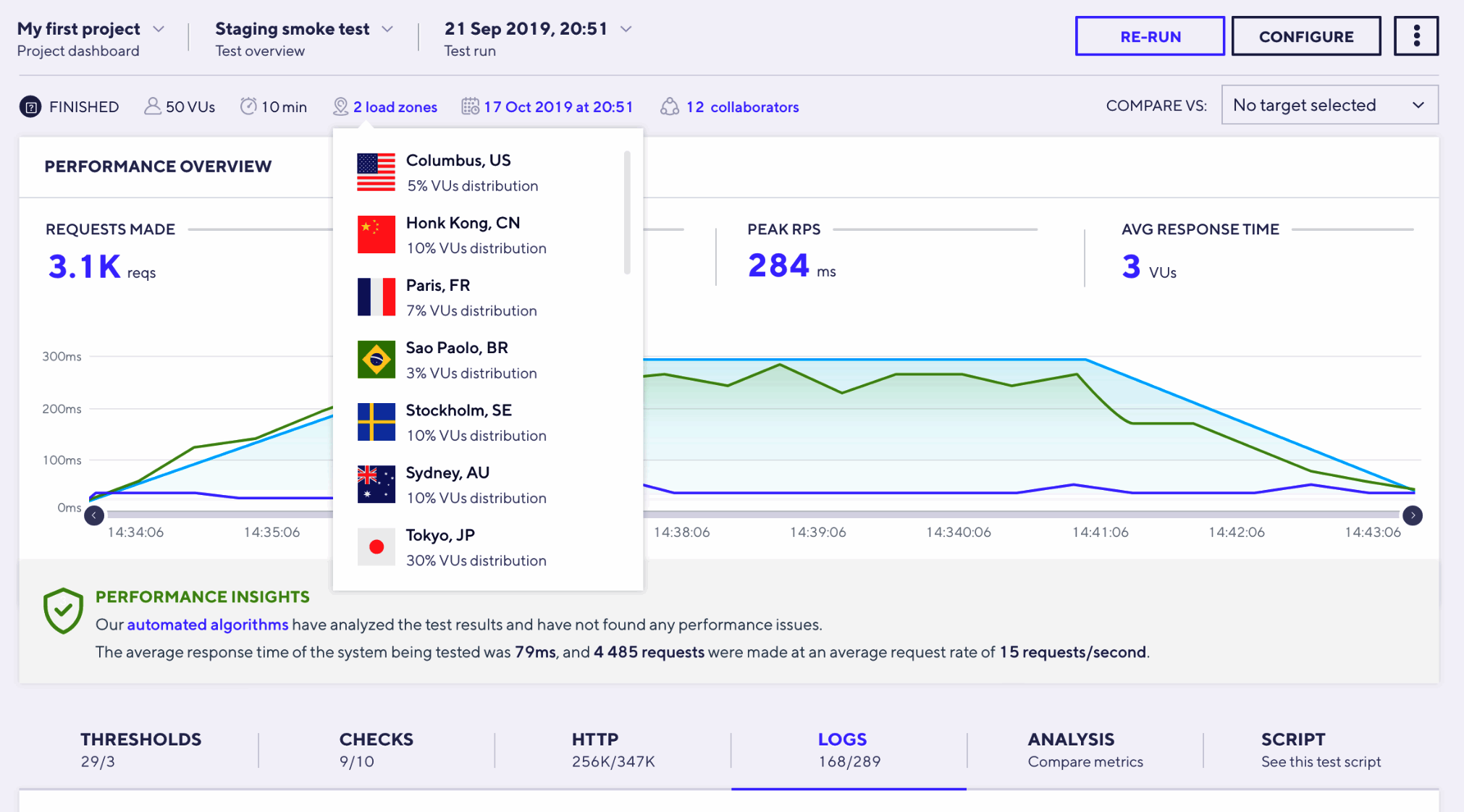Screen dimensions: 1464x812
Task: Expand the My first project dropdown
Action: [x=159, y=29]
